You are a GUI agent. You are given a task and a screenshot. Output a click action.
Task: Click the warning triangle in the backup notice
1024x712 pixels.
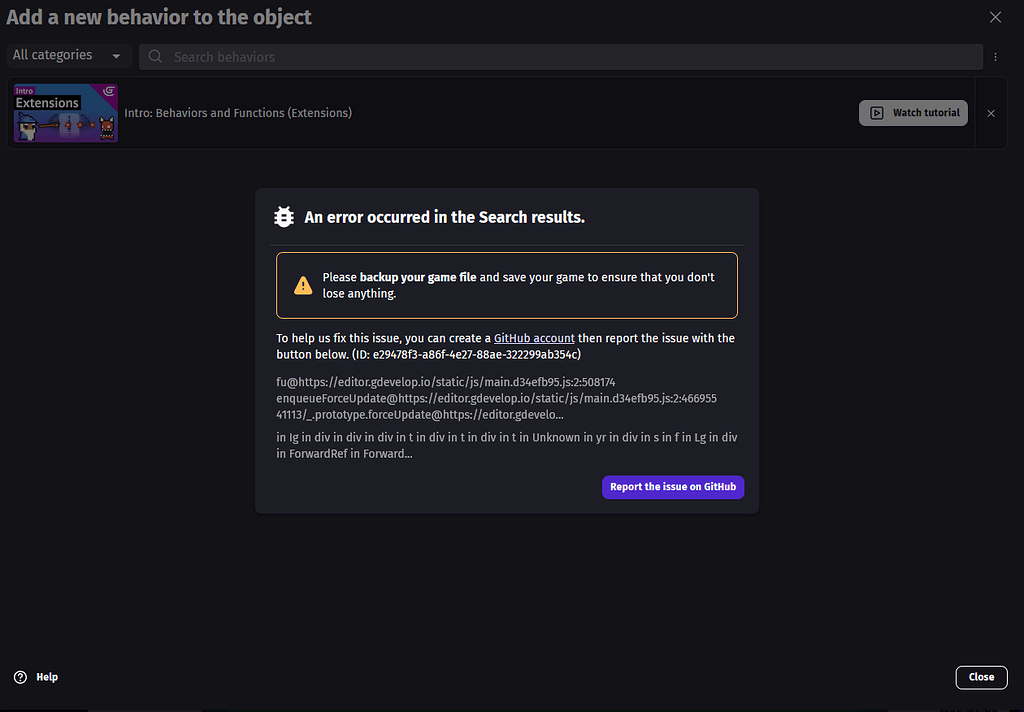point(303,284)
